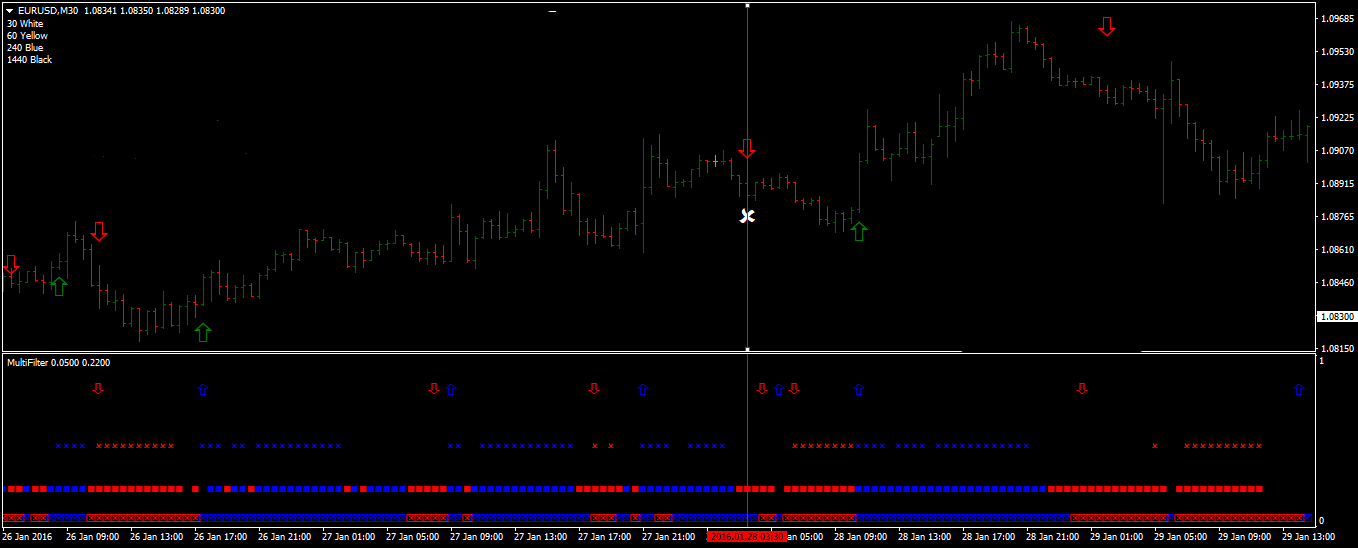The width and height of the screenshot is (1358, 548).
Task: Click the MultiFilter 0.0500 0.2200 indicator label
Action: [59, 362]
